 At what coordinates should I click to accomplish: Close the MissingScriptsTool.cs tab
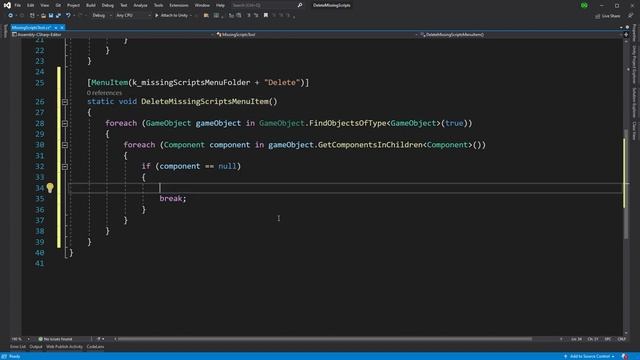click(62, 27)
